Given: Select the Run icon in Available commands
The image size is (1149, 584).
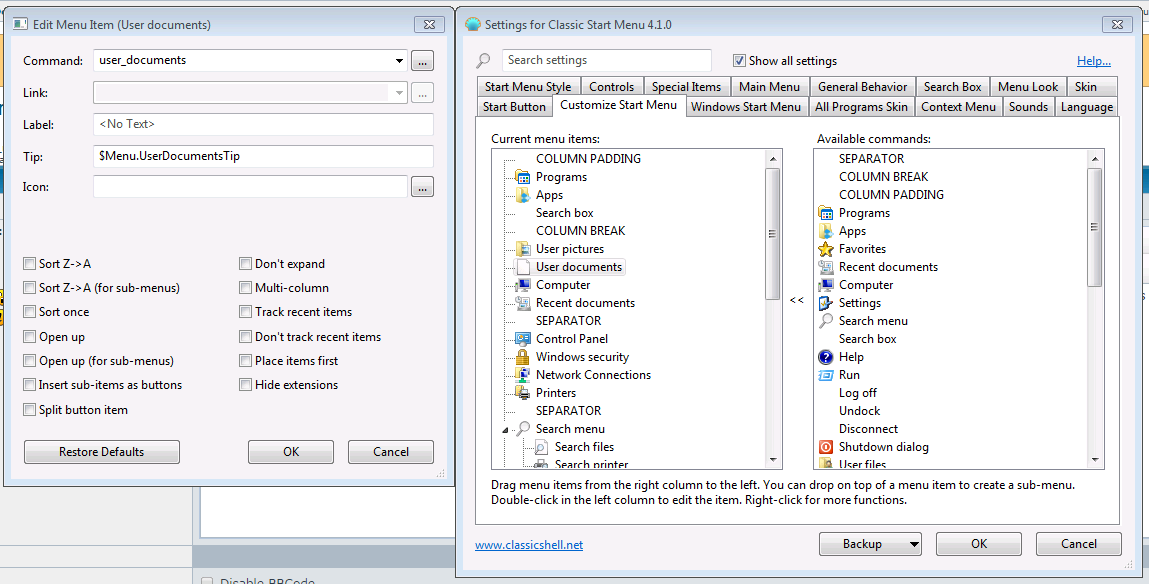Looking at the screenshot, I should (826, 375).
